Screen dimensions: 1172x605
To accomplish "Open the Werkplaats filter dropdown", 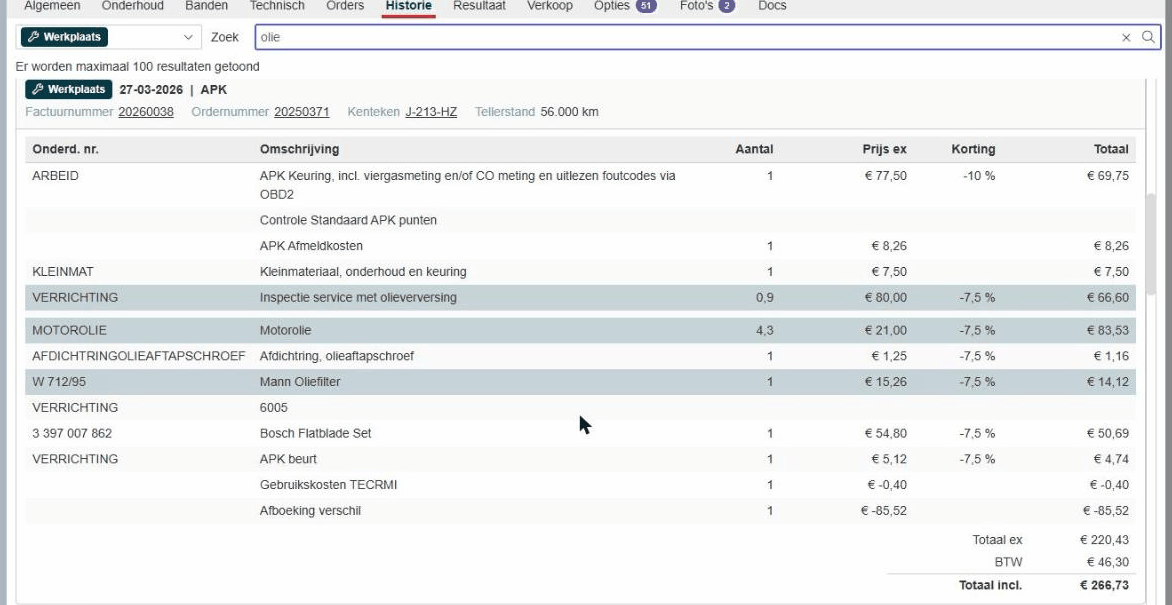I will tap(108, 37).
